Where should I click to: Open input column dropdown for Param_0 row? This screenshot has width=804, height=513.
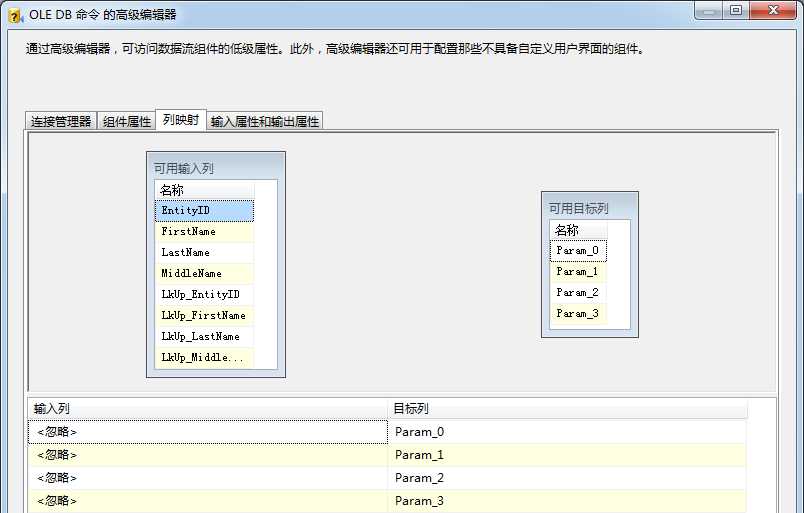pos(208,432)
